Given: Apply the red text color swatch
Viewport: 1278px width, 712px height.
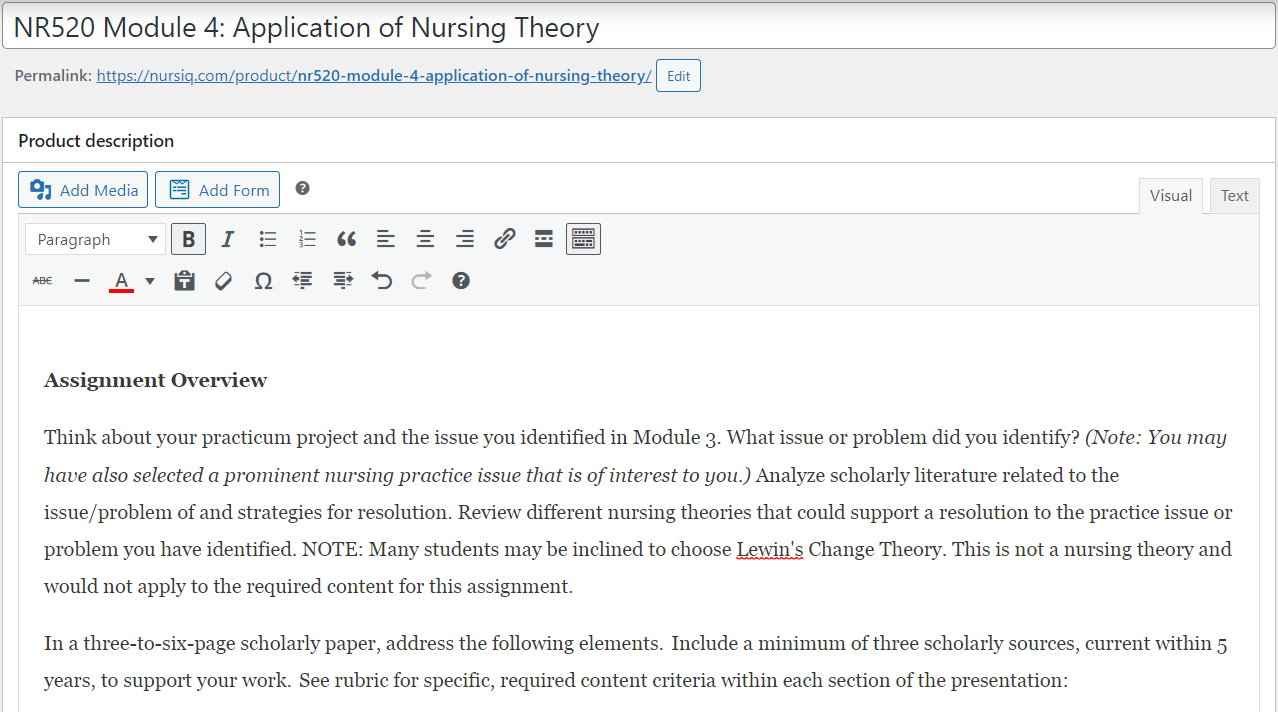Looking at the screenshot, I should coord(121,281).
